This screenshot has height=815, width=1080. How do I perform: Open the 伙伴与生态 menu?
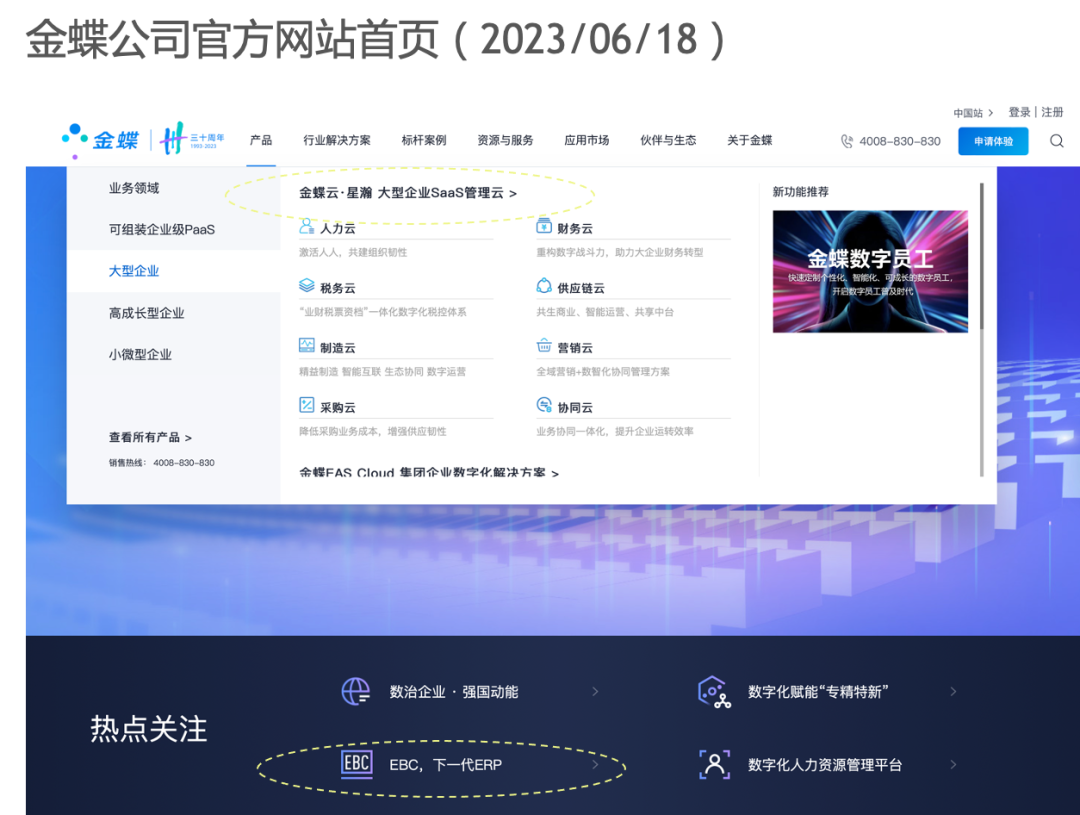(x=667, y=141)
